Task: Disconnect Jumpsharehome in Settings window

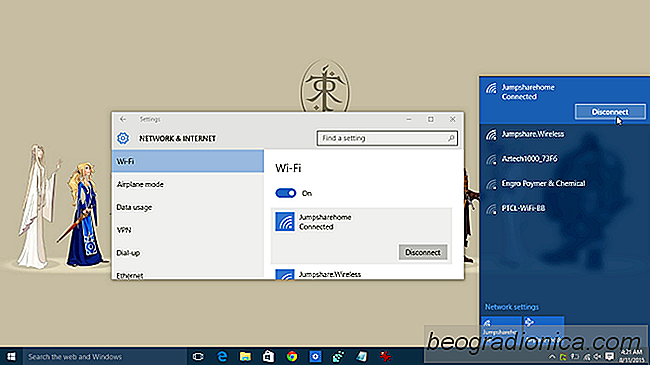Action: (423, 252)
